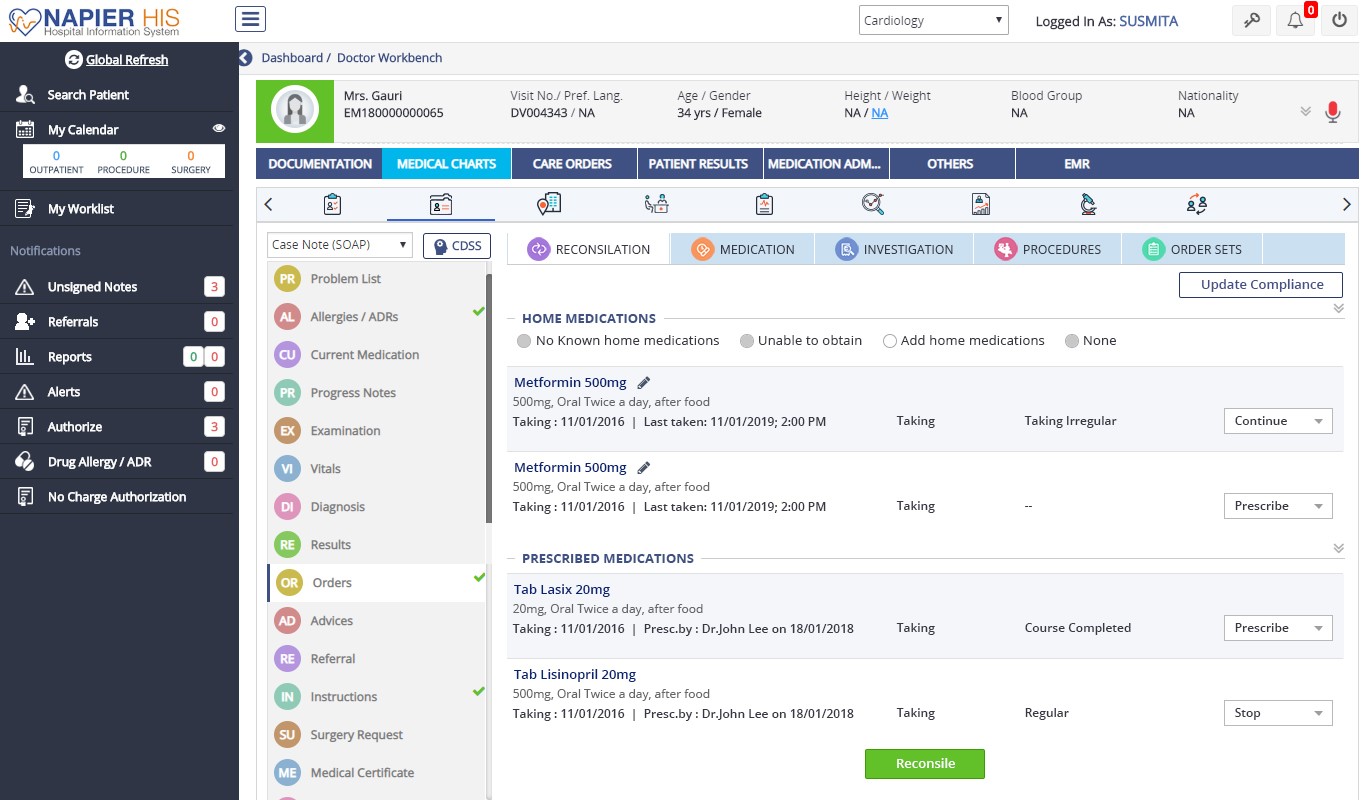Switch to the MEDICATION tab
Viewport: 1366px width, 800px height.
point(742,249)
